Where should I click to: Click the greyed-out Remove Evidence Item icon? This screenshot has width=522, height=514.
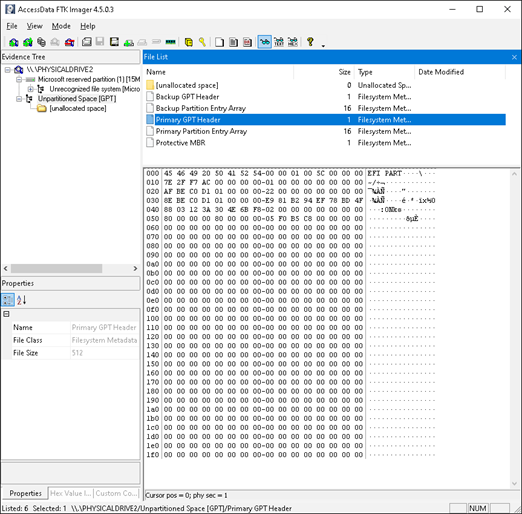tap(55, 42)
